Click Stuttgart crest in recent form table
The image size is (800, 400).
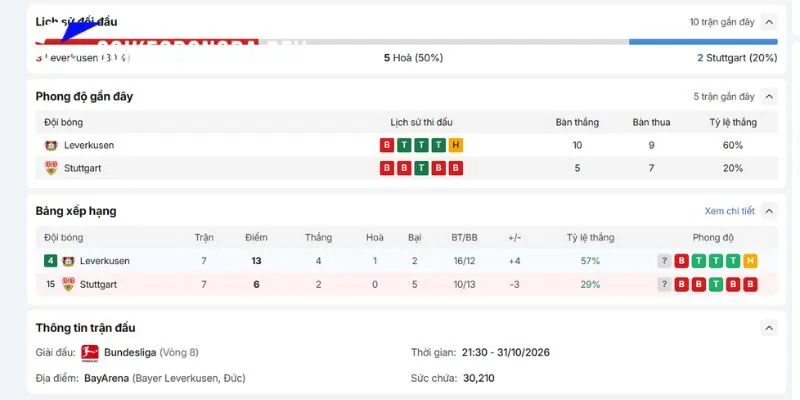(51, 168)
